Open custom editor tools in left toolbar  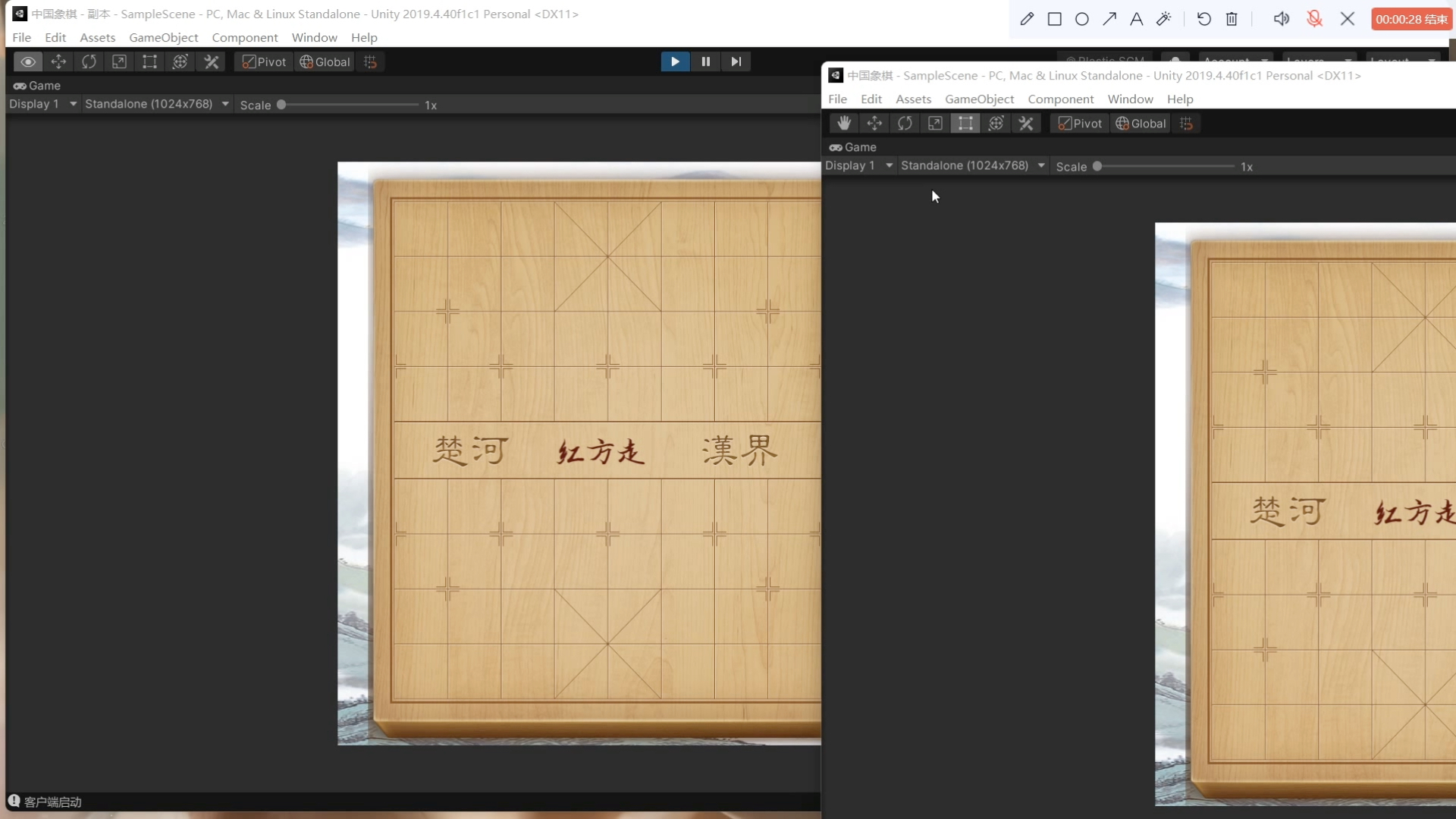point(211,62)
